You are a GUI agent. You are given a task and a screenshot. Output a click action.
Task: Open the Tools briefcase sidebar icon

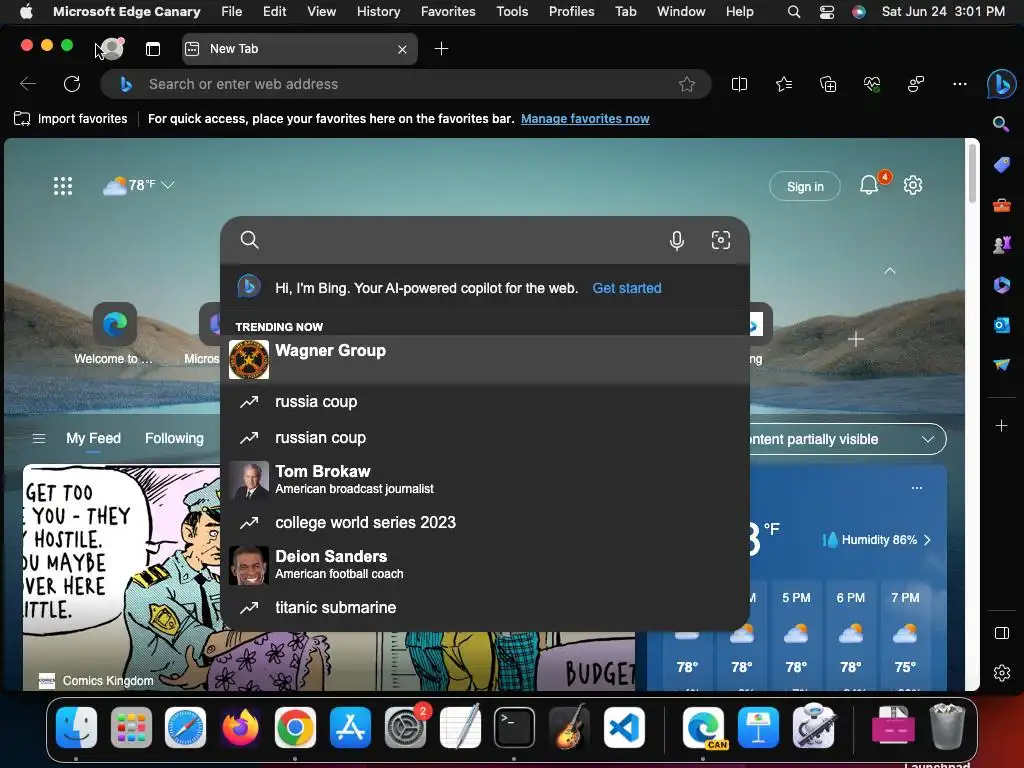[1001, 205]
